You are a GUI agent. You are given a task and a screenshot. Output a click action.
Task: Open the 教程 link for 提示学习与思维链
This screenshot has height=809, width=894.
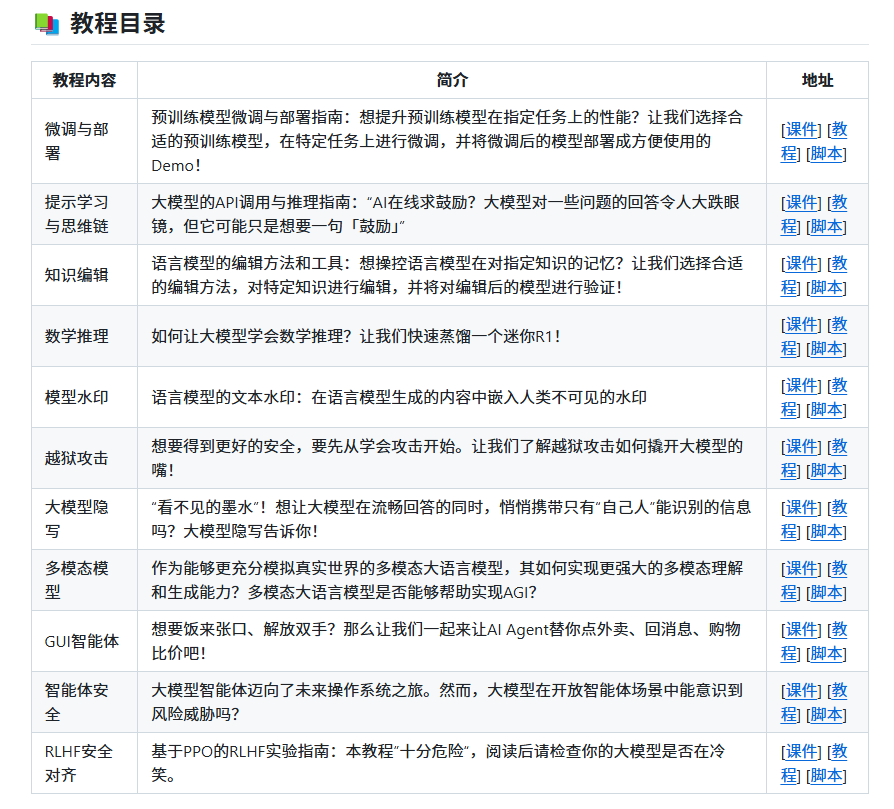point(839,203)
